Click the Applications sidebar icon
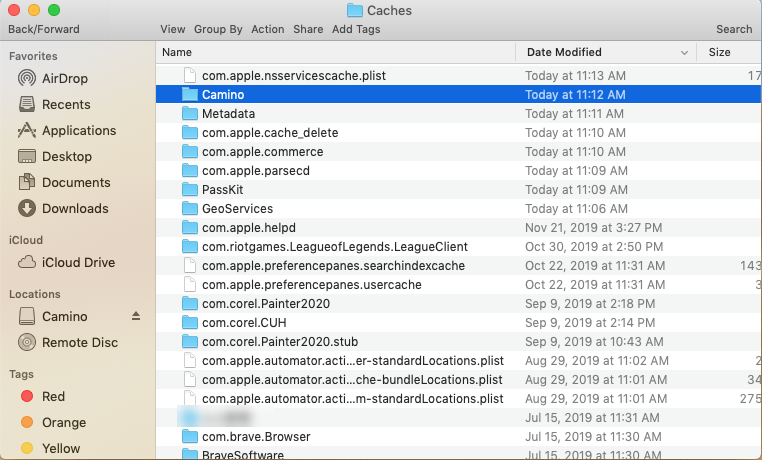The height and width of the screenshot is (460, 762). click(27, 130)
